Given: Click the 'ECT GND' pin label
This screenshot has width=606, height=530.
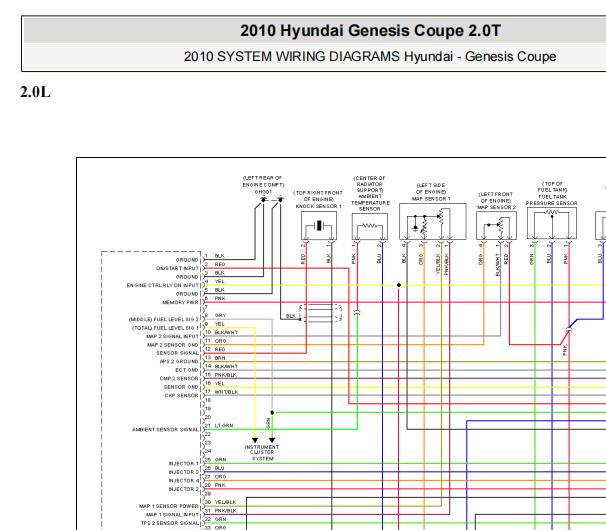Looking at the screenshot, I should (187, 370).
